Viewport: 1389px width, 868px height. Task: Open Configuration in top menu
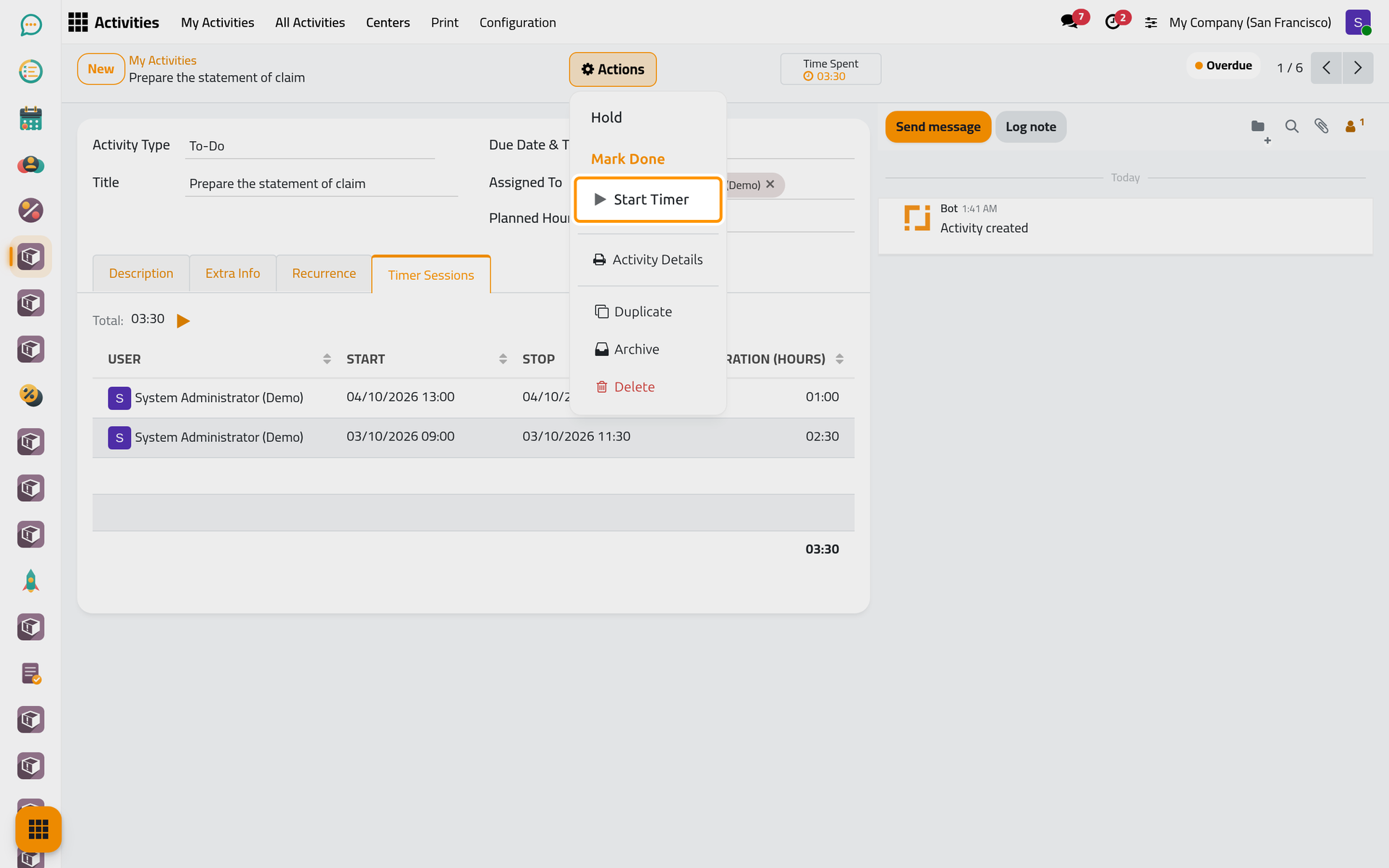(517, 22)
